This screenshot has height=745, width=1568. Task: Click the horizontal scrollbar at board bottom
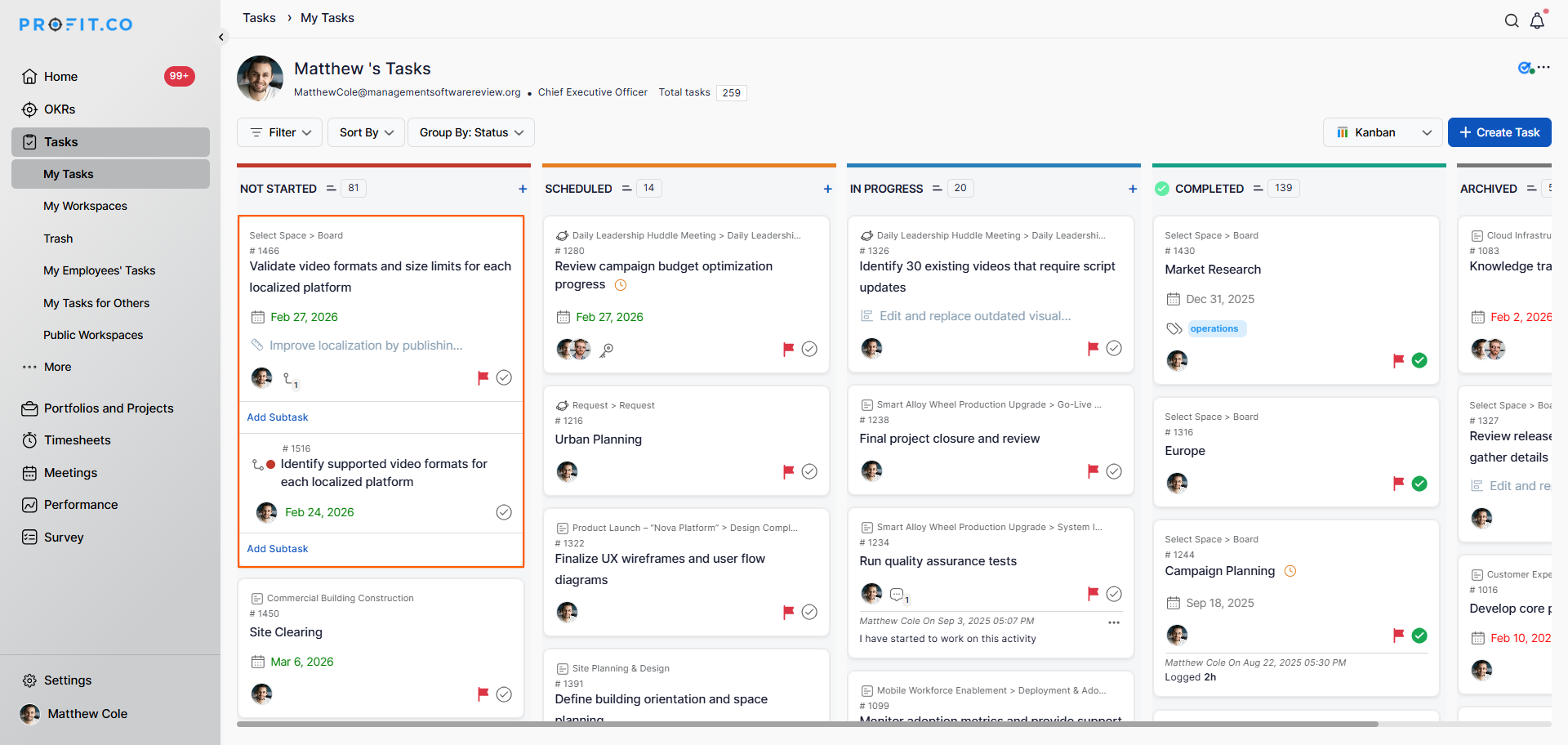807,724
